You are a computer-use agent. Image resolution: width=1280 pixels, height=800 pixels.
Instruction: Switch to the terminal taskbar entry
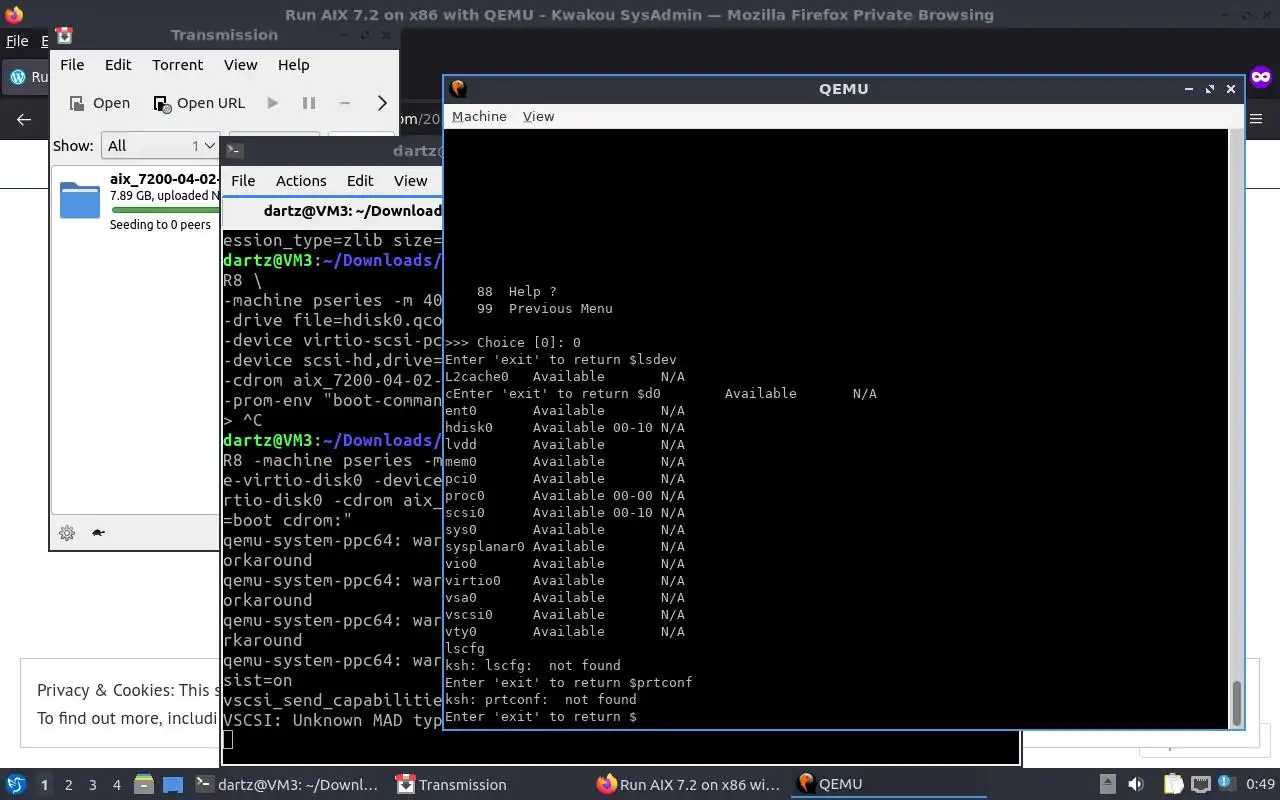coord(288,785)
